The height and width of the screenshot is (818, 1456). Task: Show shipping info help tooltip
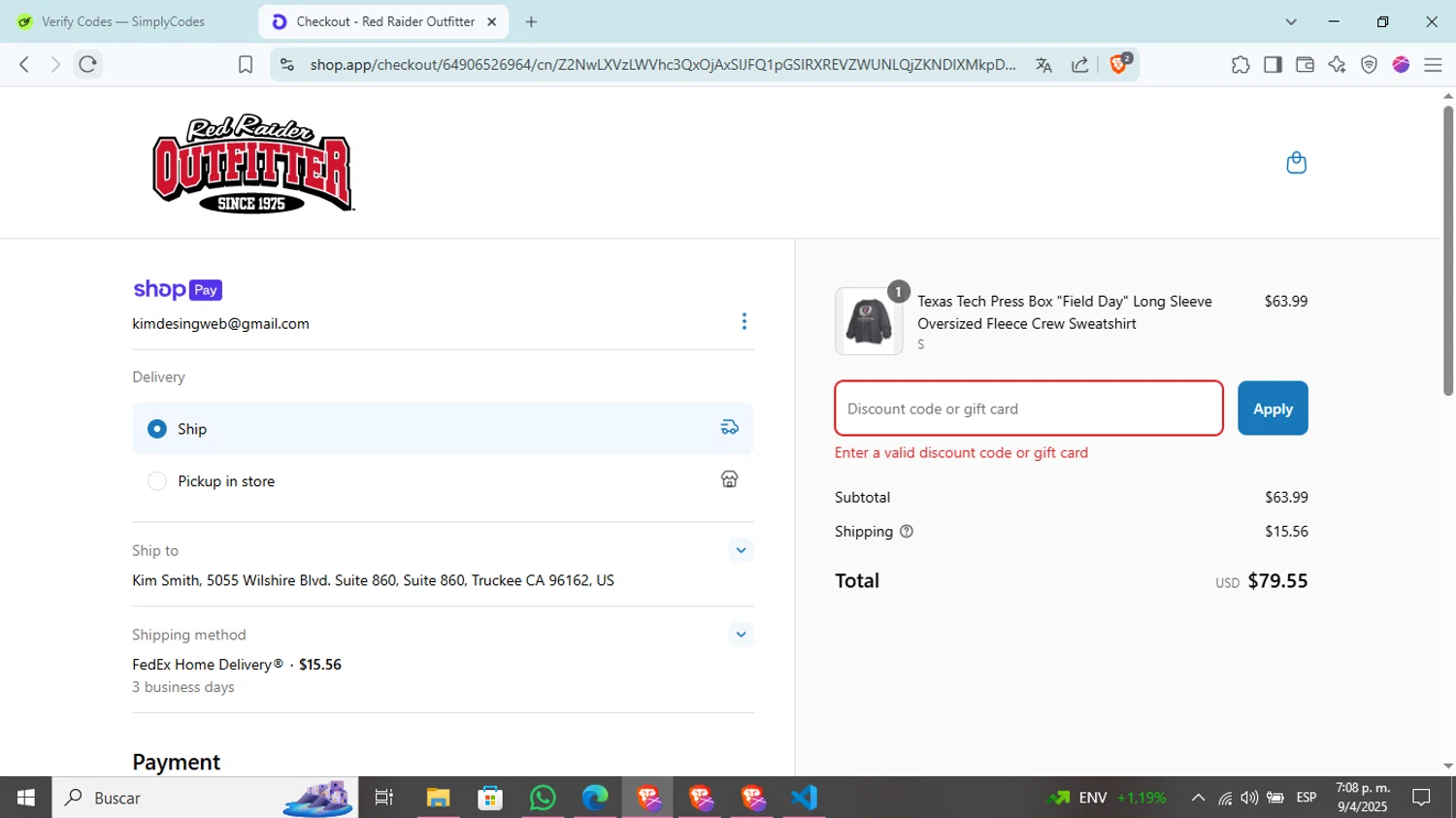[x=907, y=531]
